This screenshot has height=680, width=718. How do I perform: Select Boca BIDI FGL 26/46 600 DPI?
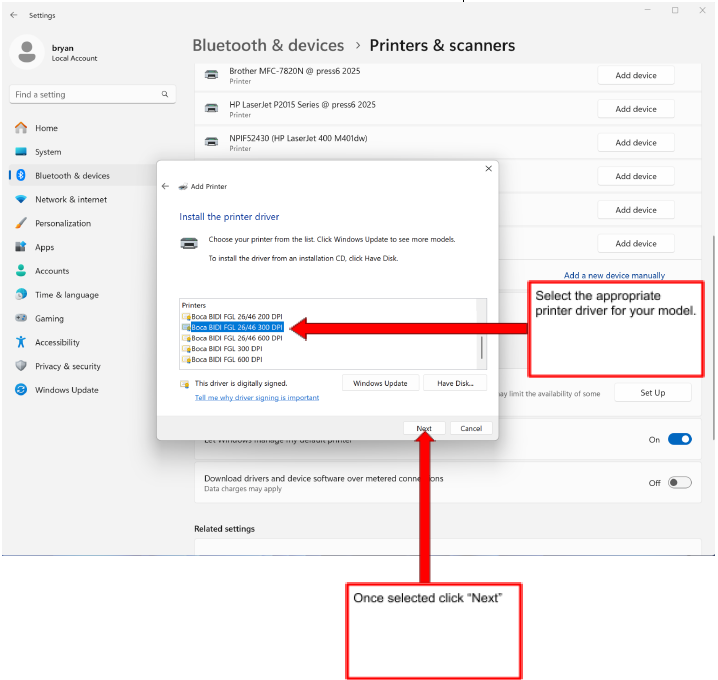click(237, 338)
